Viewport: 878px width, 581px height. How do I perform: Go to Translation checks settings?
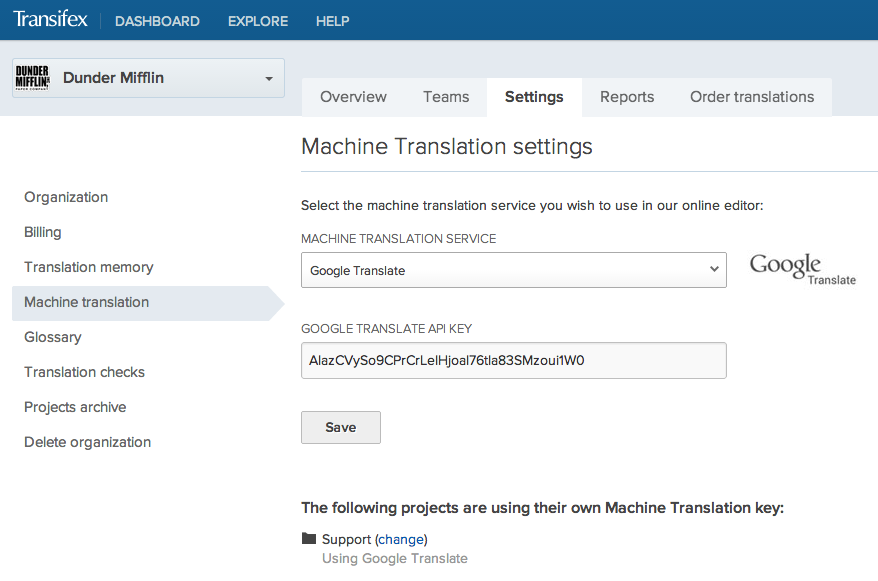point(85,372)
